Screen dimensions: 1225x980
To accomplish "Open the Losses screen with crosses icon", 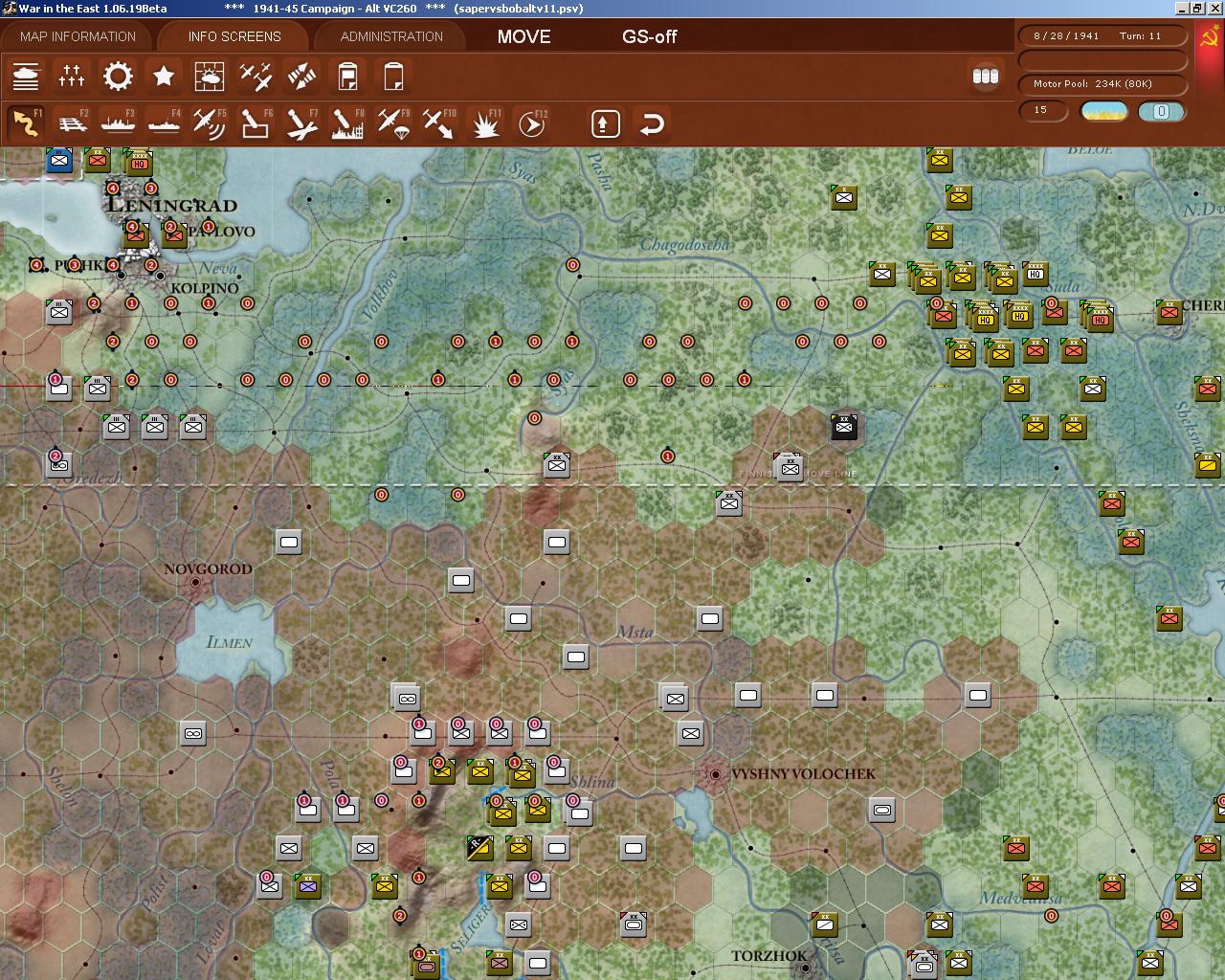I will (x=72, y=76).
